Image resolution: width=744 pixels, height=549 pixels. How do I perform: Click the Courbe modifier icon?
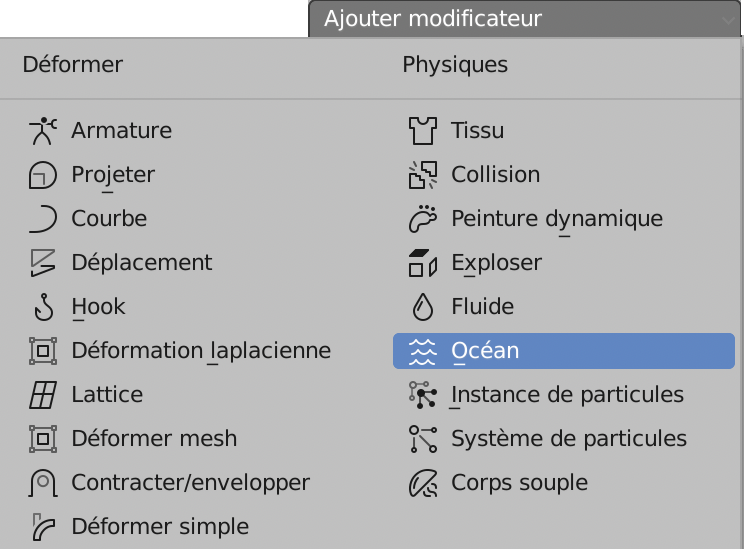point(43,219)
